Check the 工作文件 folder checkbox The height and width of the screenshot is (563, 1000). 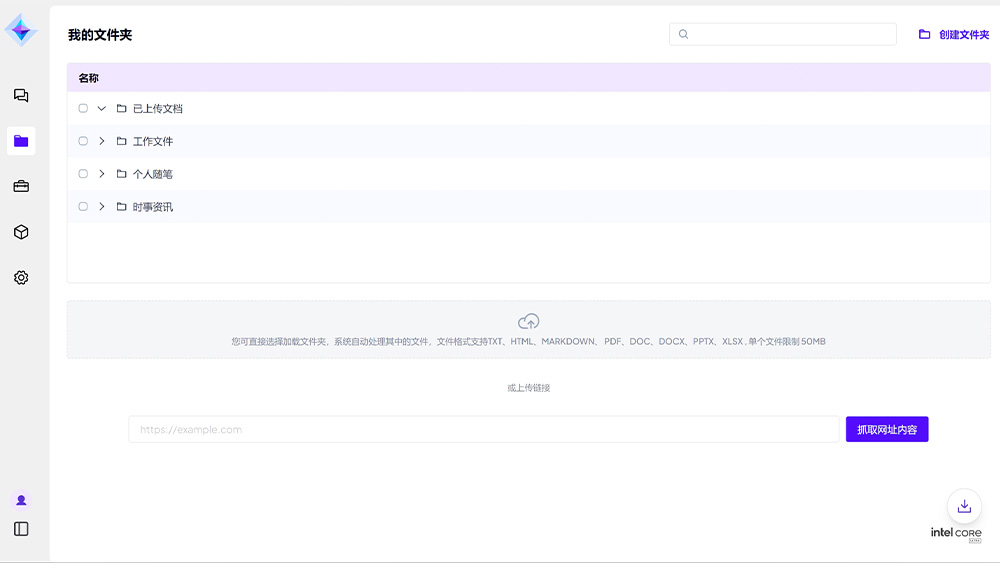point(83,141)
